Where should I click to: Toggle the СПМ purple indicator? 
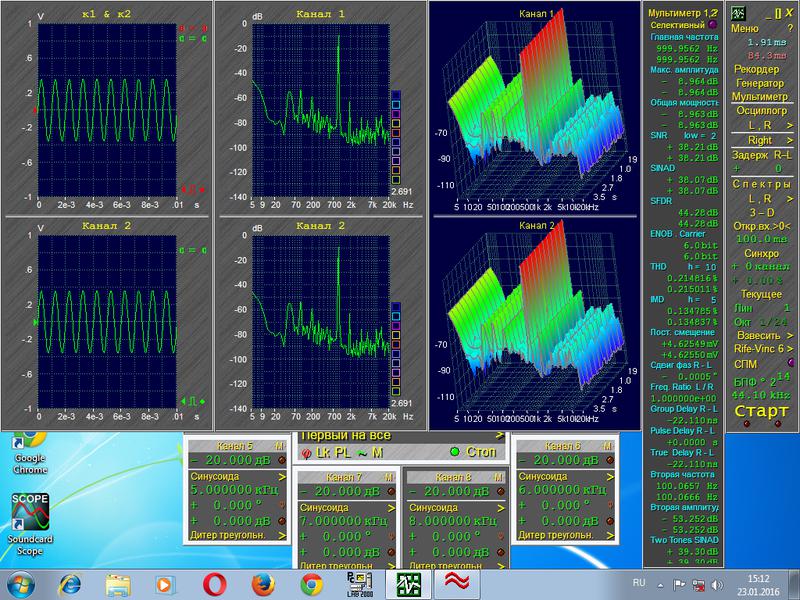[x=791, y=363]
